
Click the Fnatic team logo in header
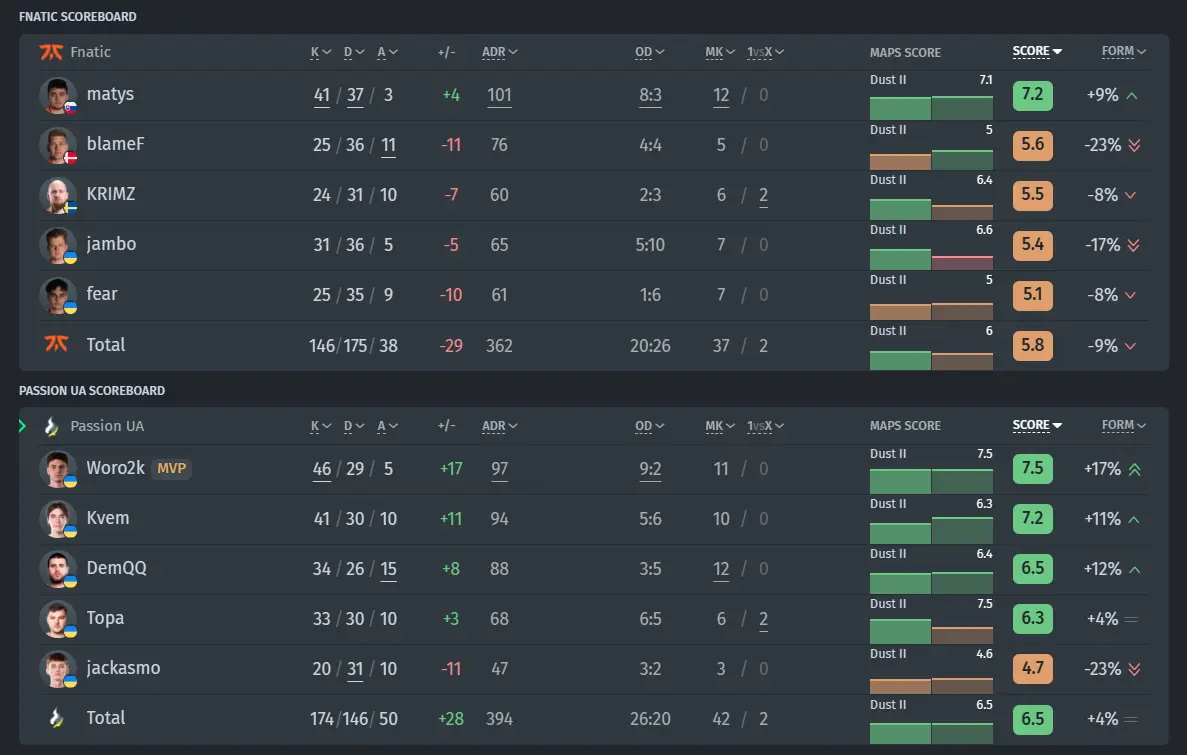pyautogui.click(x=51, y=52)
